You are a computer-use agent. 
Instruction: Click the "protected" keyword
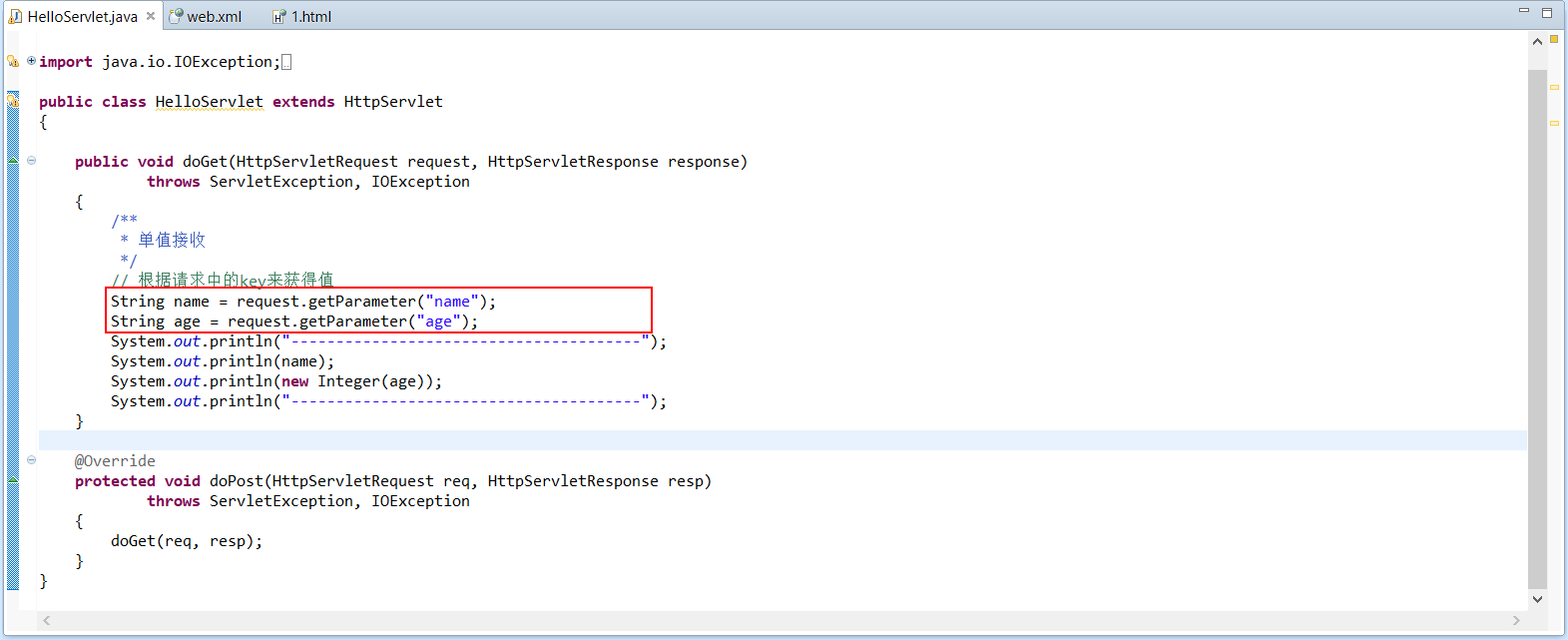tap(115, 481)
